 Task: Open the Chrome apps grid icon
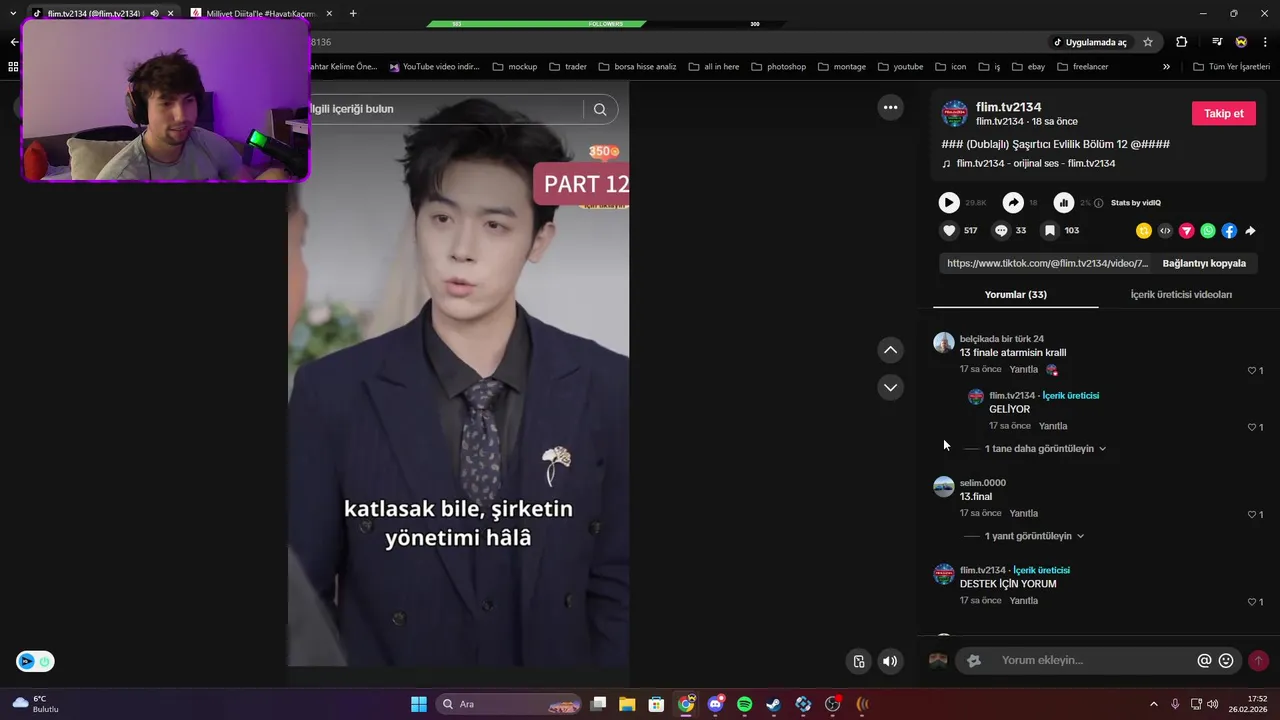13,67
